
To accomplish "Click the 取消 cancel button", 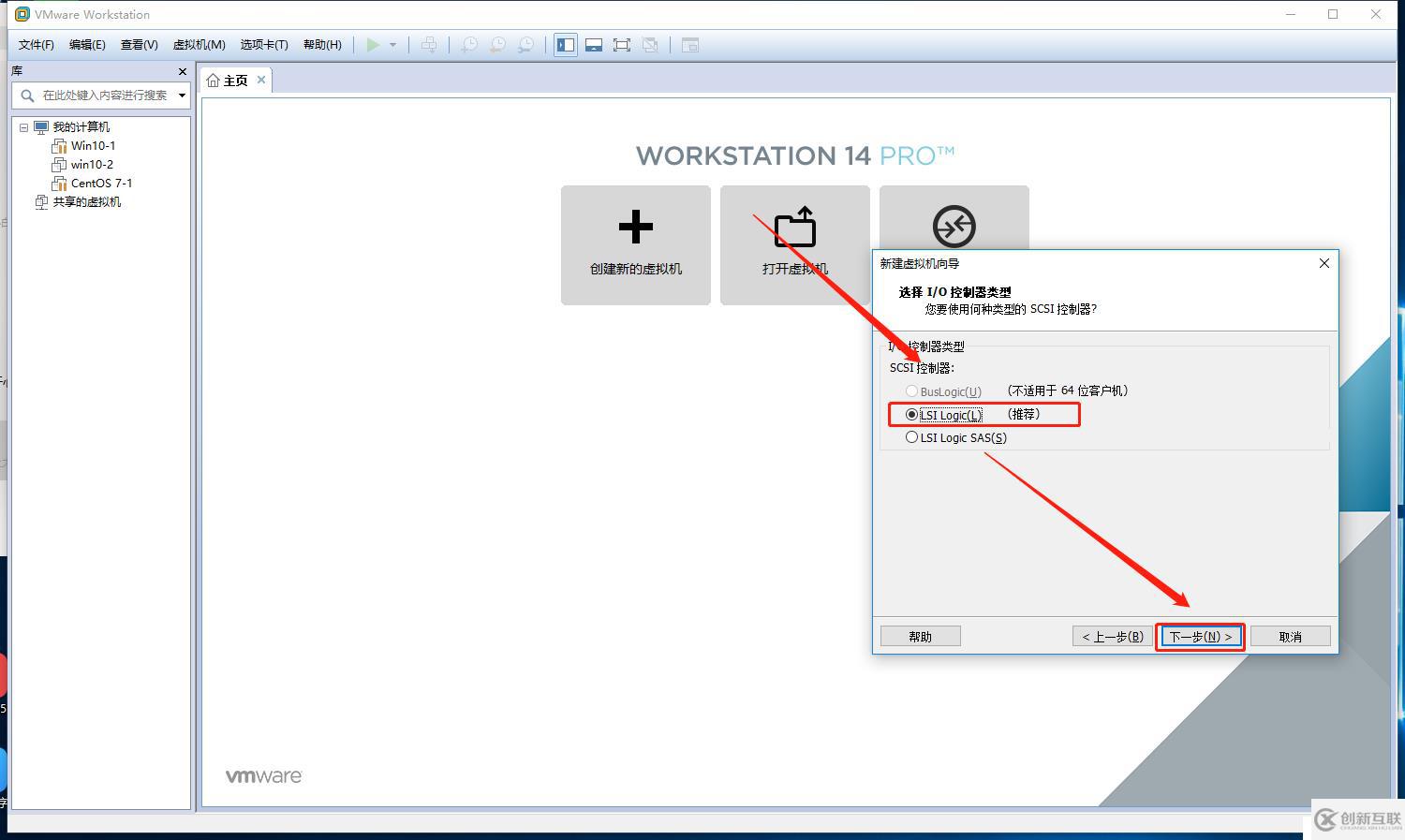I will 1291,637.
